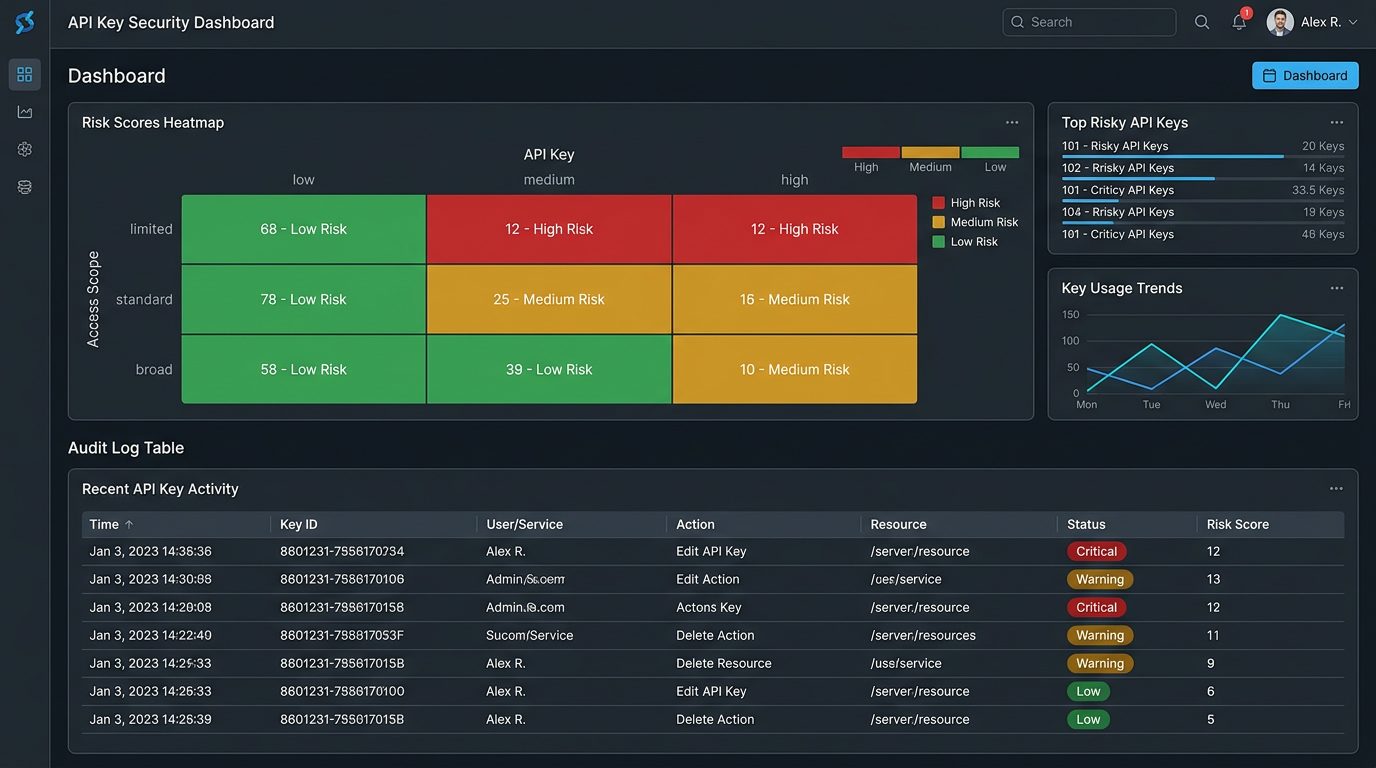Select the database stack icon in the sidebar
Screen dimensions: 1376x768
(x=25, y=187)
